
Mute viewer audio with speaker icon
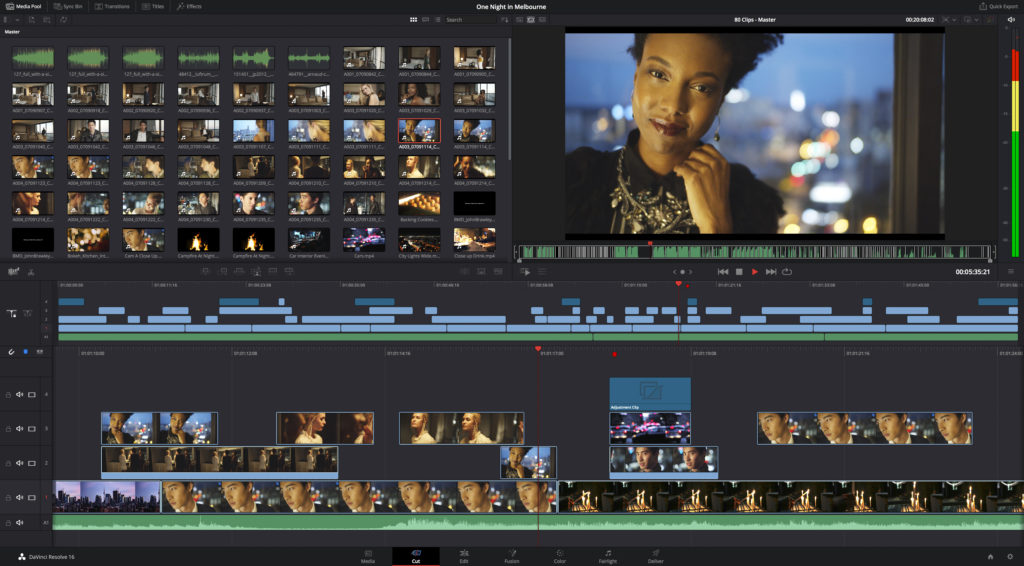click(1011, 20)
